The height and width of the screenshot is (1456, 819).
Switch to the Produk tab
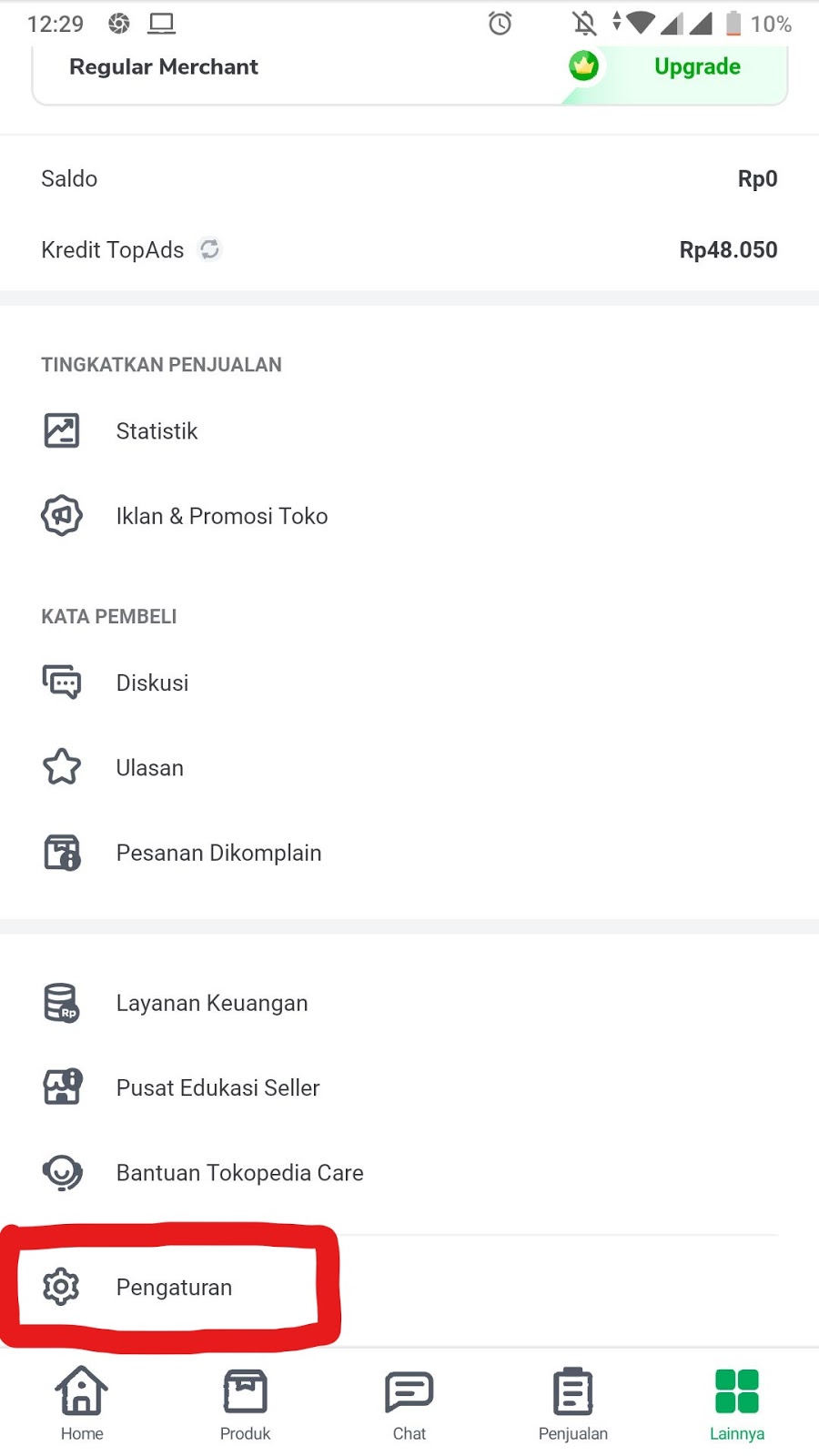point(246,1404)
